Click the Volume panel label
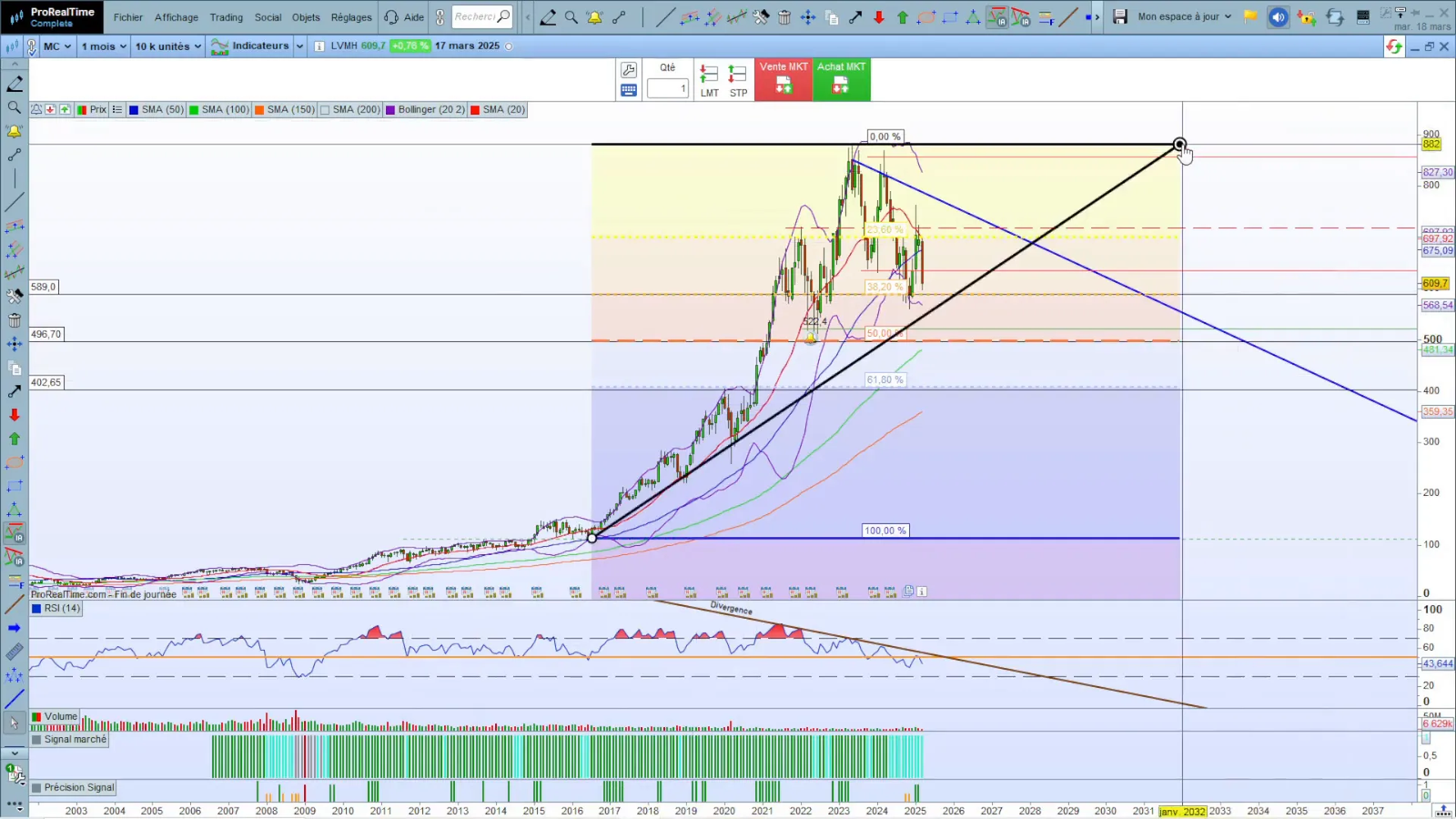The height and width of the screenshot is (819, 1456). 55,716
